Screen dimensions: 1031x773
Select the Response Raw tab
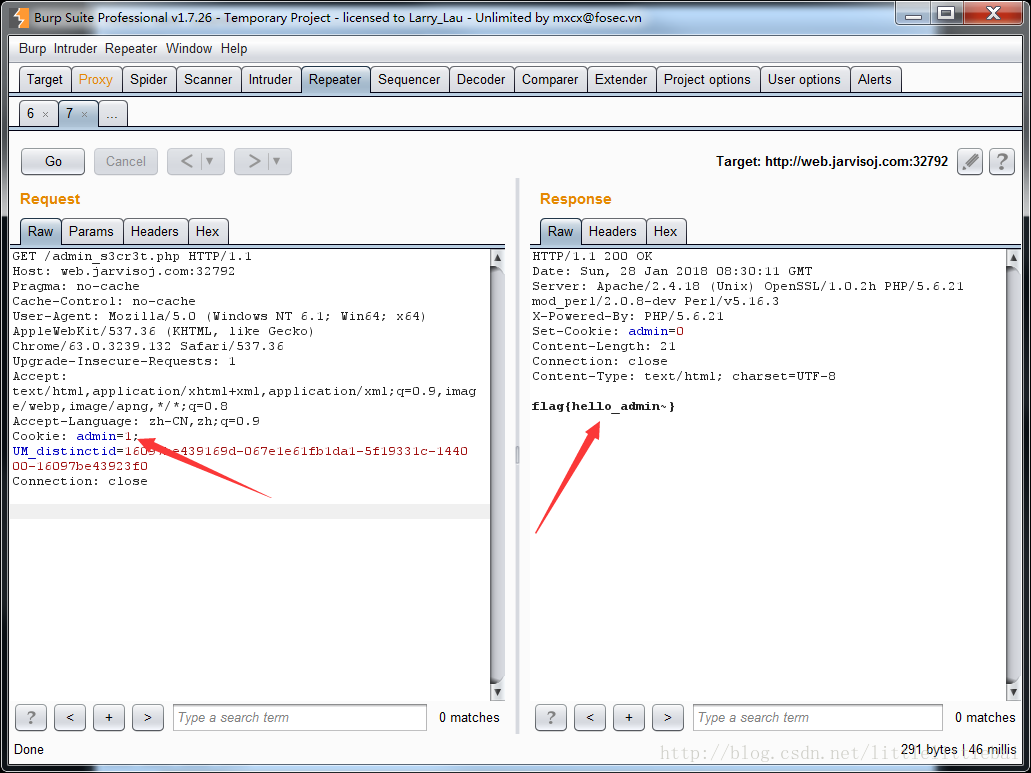[x=560, y=231]
